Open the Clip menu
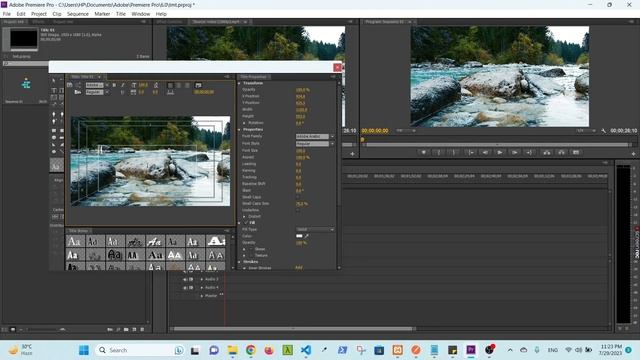The height and width of the screenshot is (360, 640). [x=57, y=14]
